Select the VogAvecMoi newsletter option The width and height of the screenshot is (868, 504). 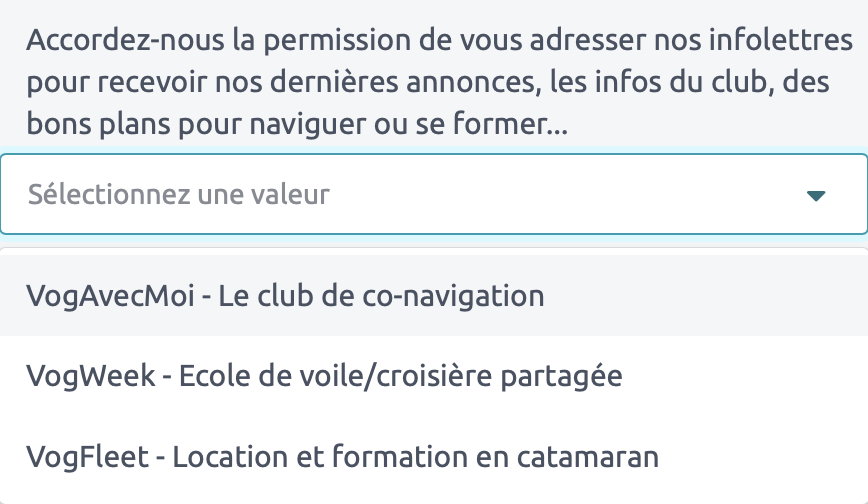click(286, 296)
